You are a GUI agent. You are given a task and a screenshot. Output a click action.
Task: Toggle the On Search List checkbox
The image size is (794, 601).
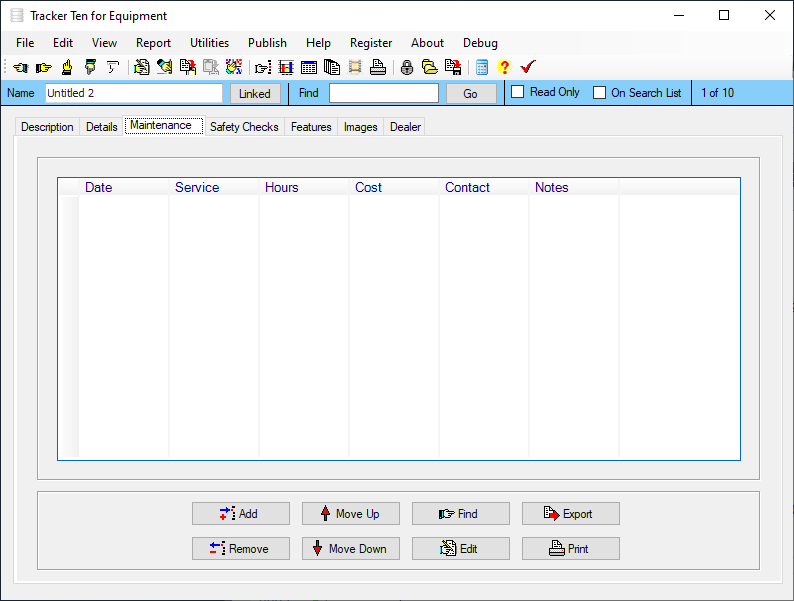point(600,93)
